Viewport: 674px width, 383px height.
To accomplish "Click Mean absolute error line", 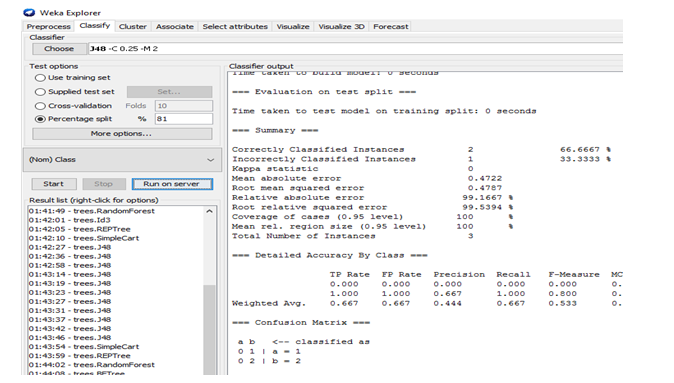I will (367, 178).
